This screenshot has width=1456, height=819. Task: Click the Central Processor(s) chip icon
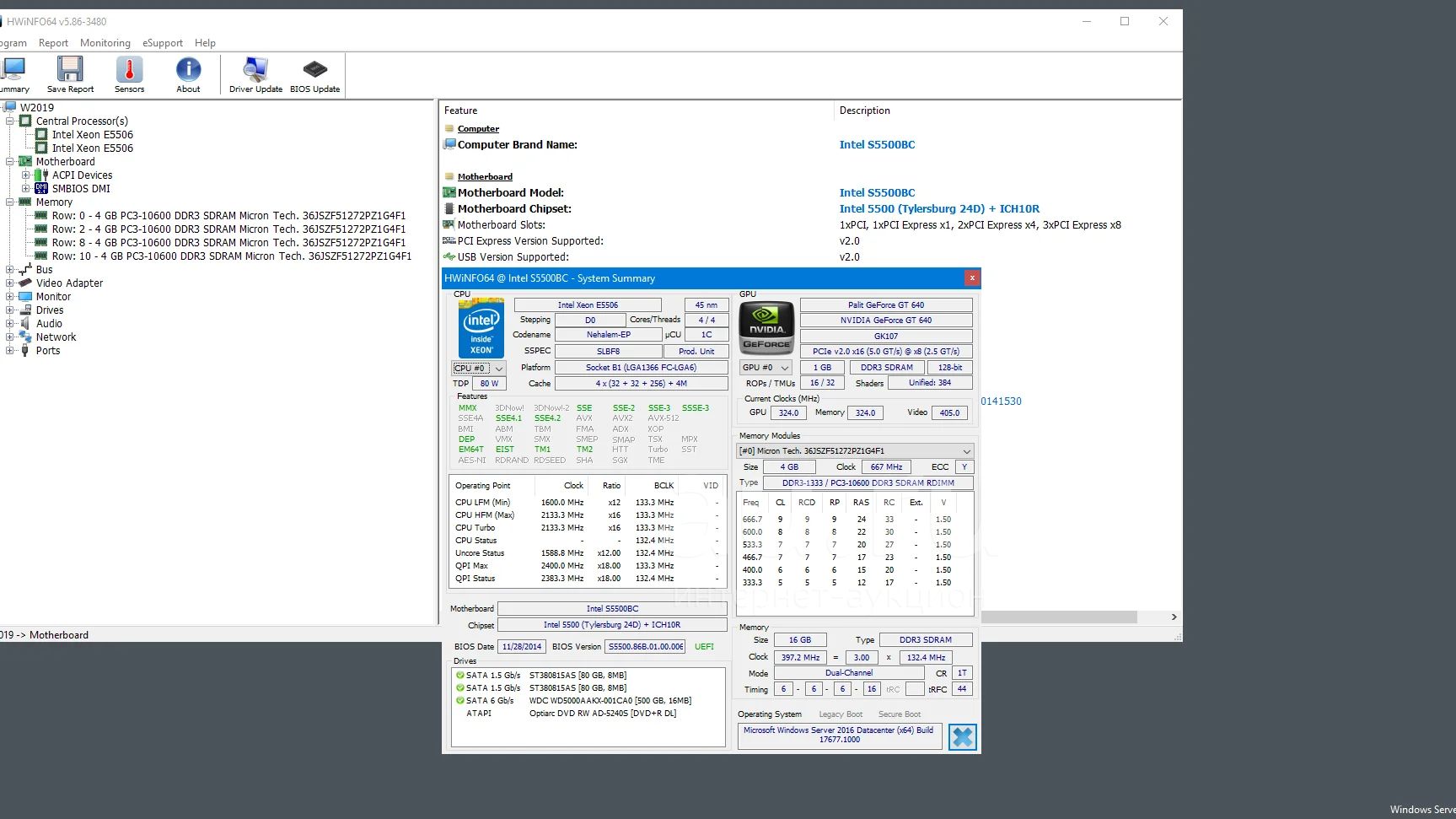coord(25,121)
